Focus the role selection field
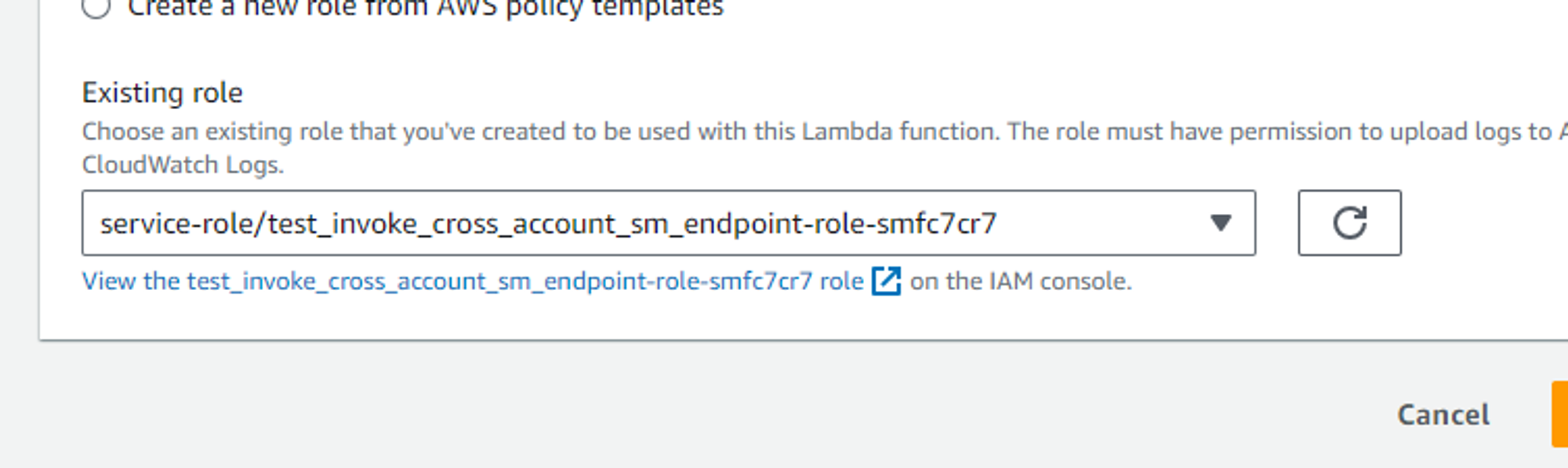 pyautogui.click(x=669, y=223)
